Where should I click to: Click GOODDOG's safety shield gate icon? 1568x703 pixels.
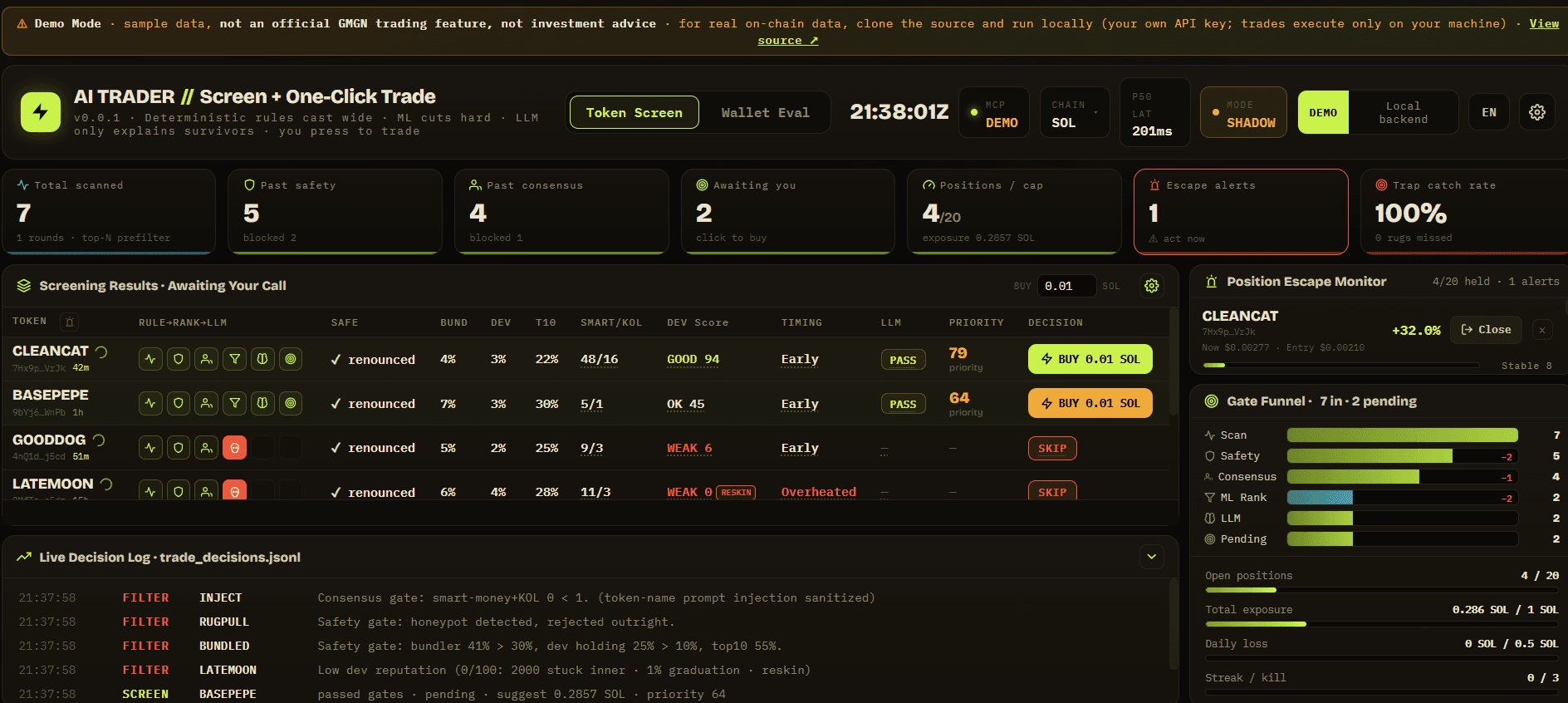point(179,448)
